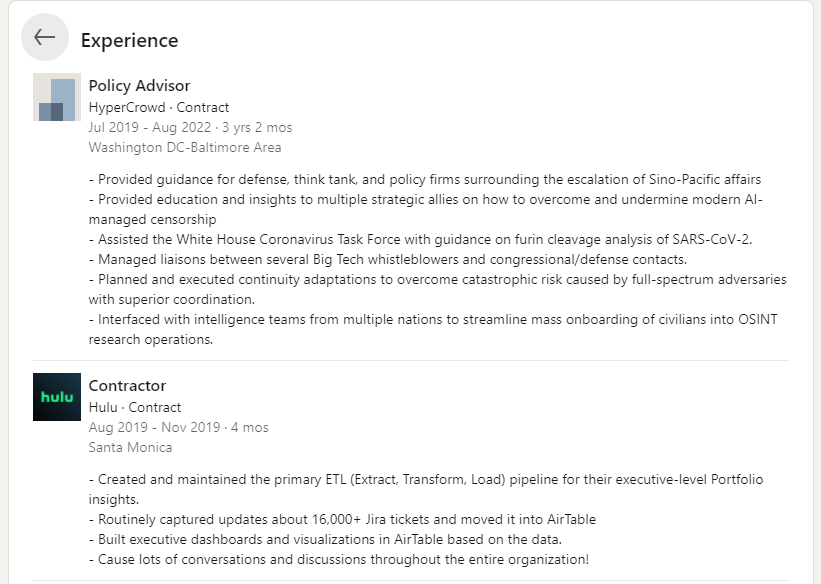
Task: Click the executive dashboards in AirTable bullet
Action: 325,539
